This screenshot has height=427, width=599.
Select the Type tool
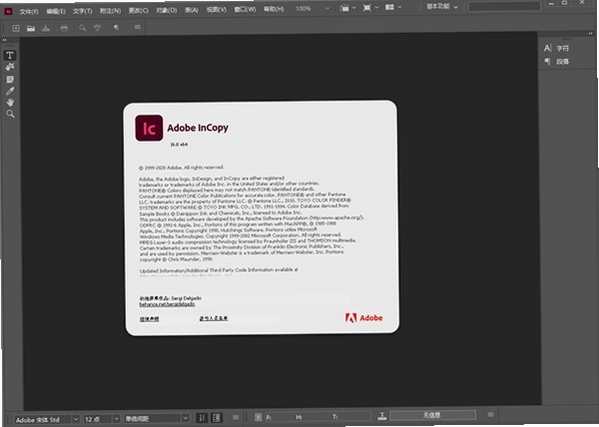click(x=10, y=55)
